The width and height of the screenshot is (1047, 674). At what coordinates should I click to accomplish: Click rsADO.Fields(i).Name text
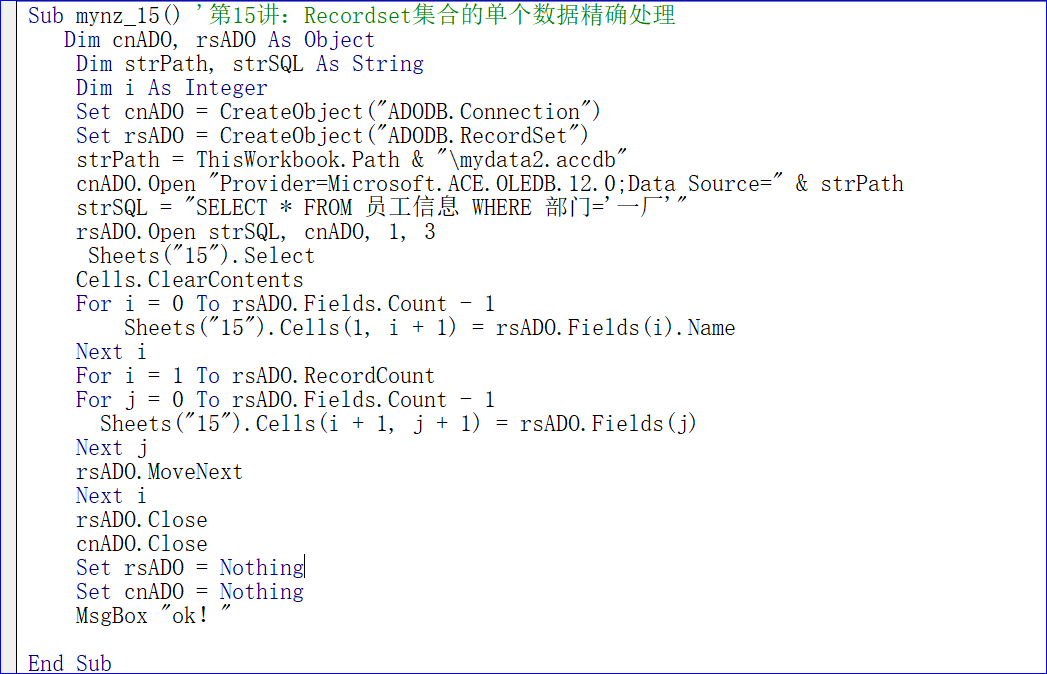(615, 328)
